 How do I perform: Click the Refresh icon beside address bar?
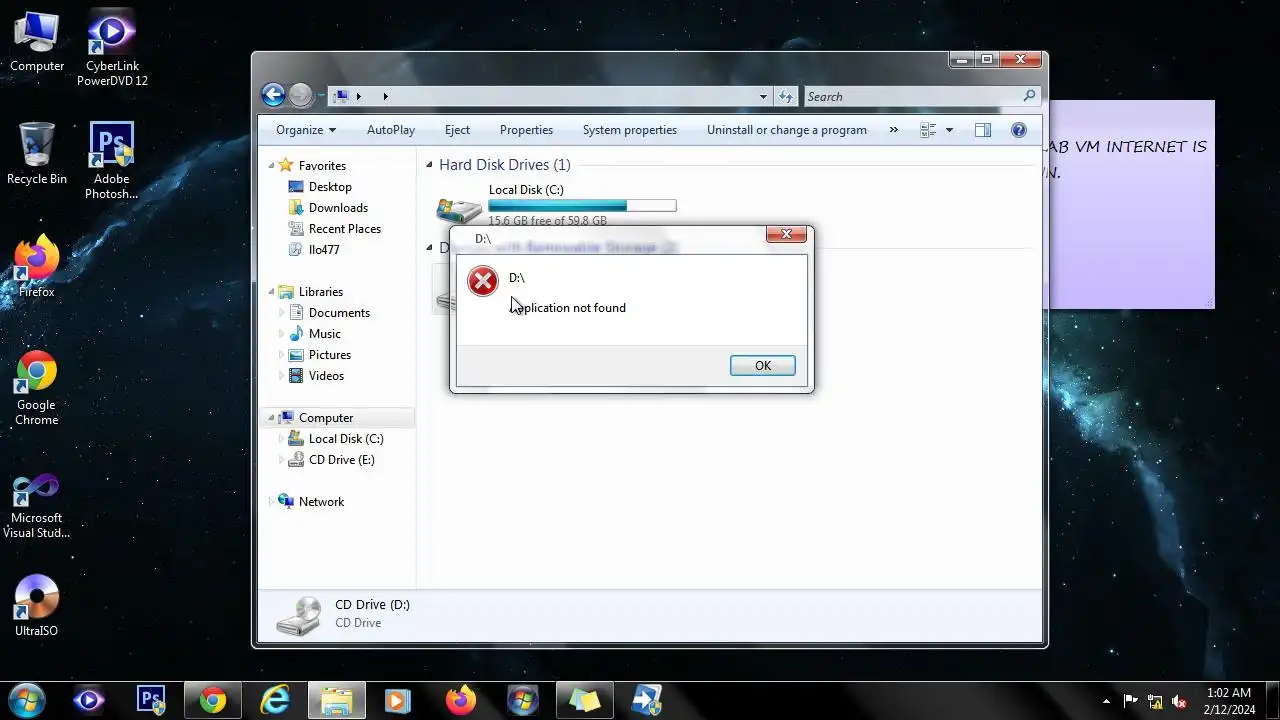pos(786,96)
